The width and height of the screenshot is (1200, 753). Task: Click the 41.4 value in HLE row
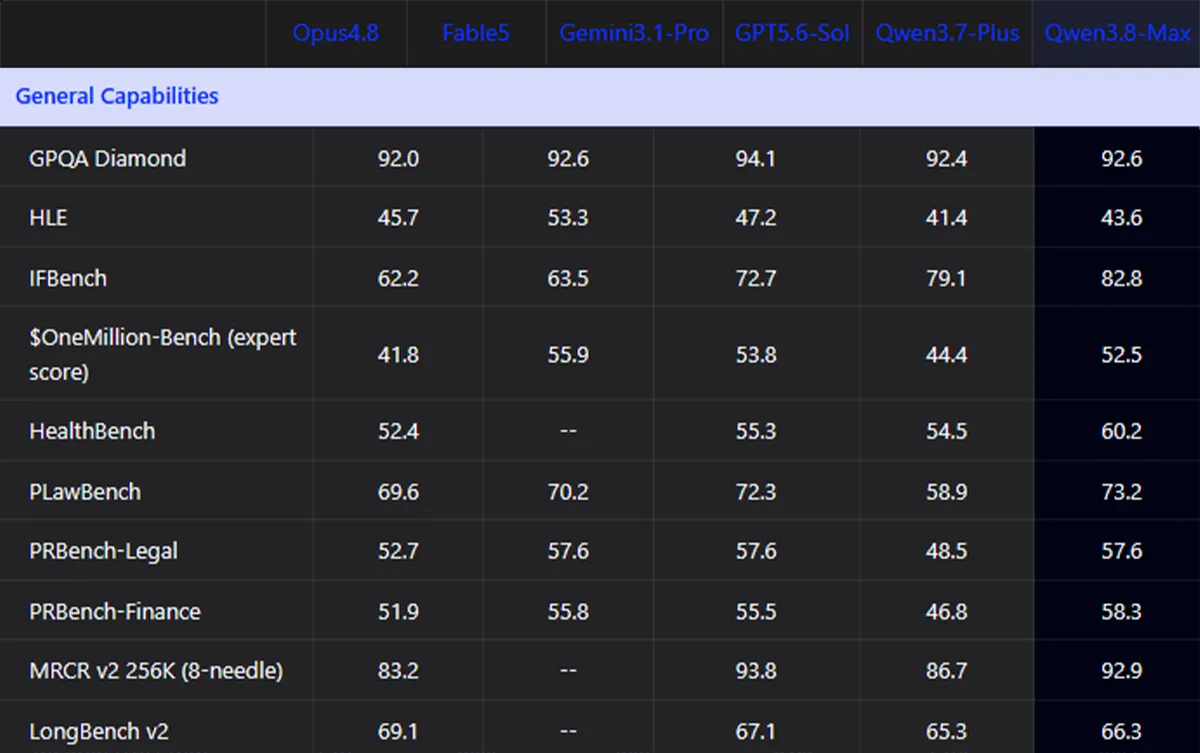(946, 217)
